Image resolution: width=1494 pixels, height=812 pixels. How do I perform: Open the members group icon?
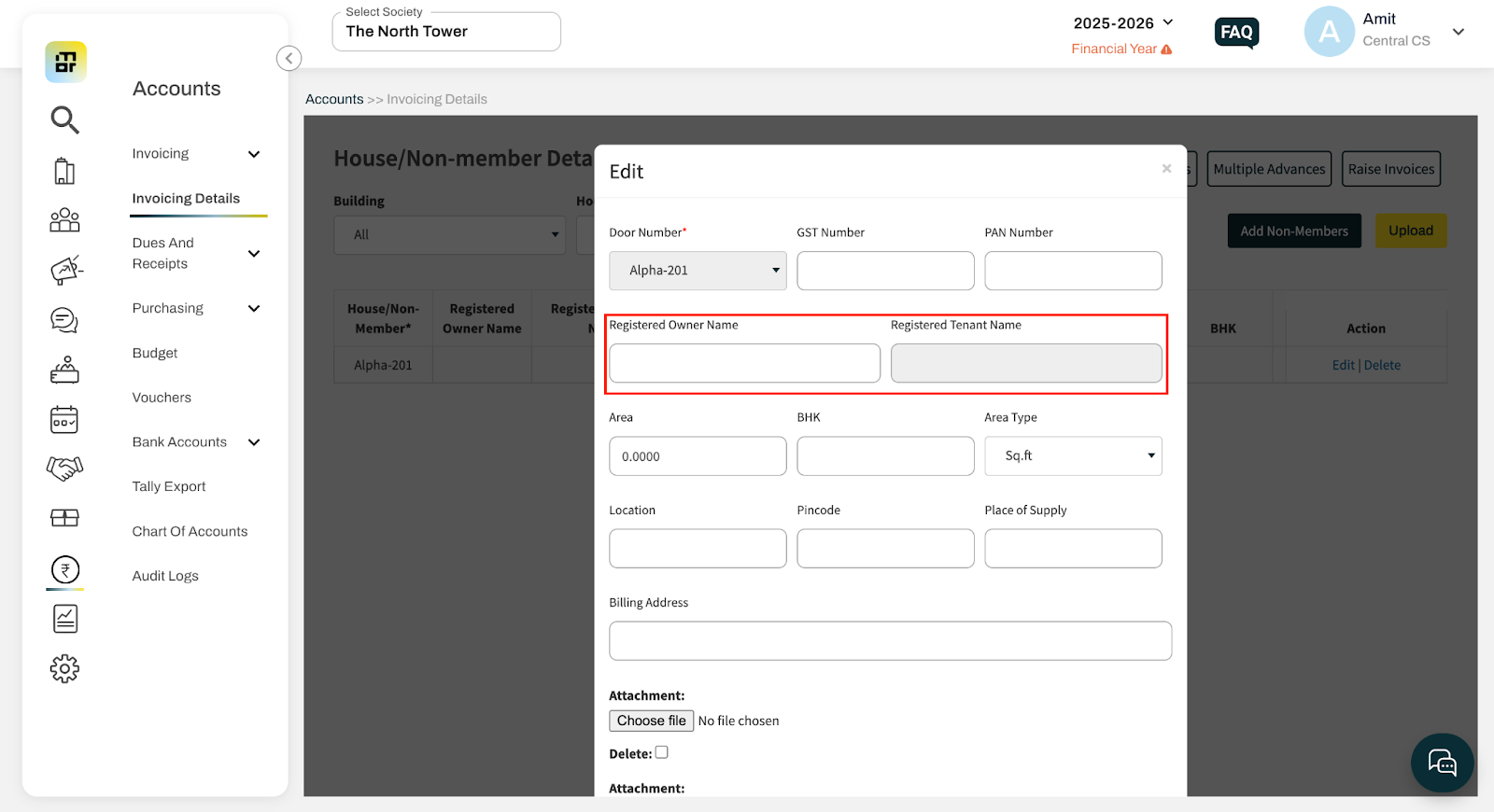(64, 220)
